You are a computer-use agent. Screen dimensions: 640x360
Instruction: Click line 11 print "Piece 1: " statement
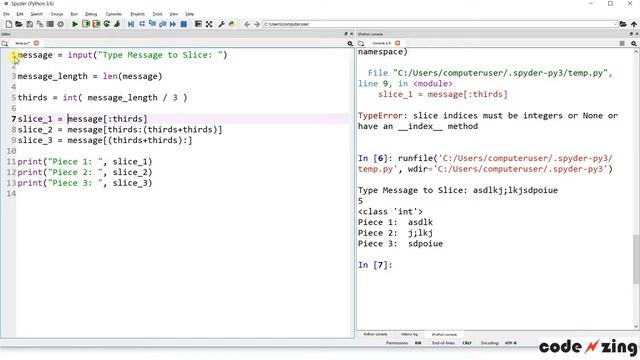click(85, 162)
